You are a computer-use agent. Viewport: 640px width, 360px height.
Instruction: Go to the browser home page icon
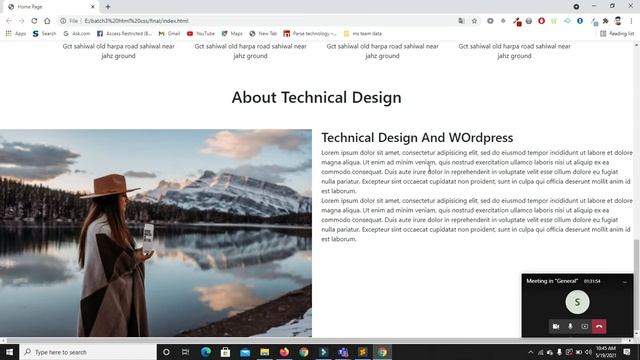47,21
